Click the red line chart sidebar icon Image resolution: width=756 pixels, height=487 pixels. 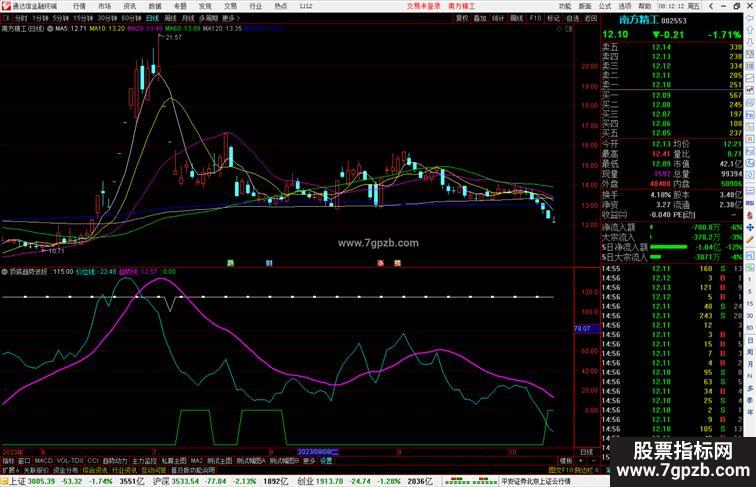coord(750,78)
